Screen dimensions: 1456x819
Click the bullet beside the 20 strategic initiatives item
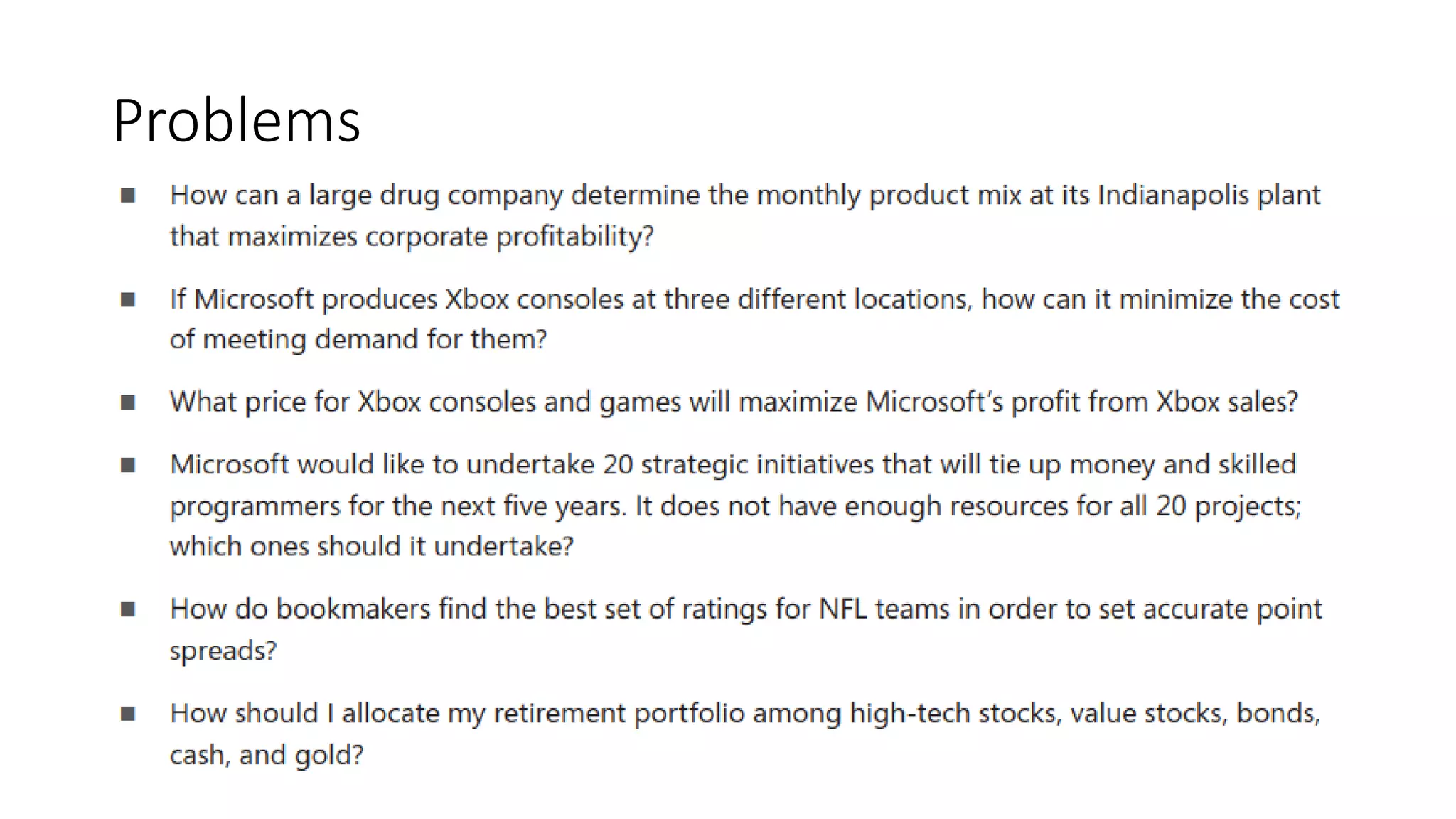point(128,465)
